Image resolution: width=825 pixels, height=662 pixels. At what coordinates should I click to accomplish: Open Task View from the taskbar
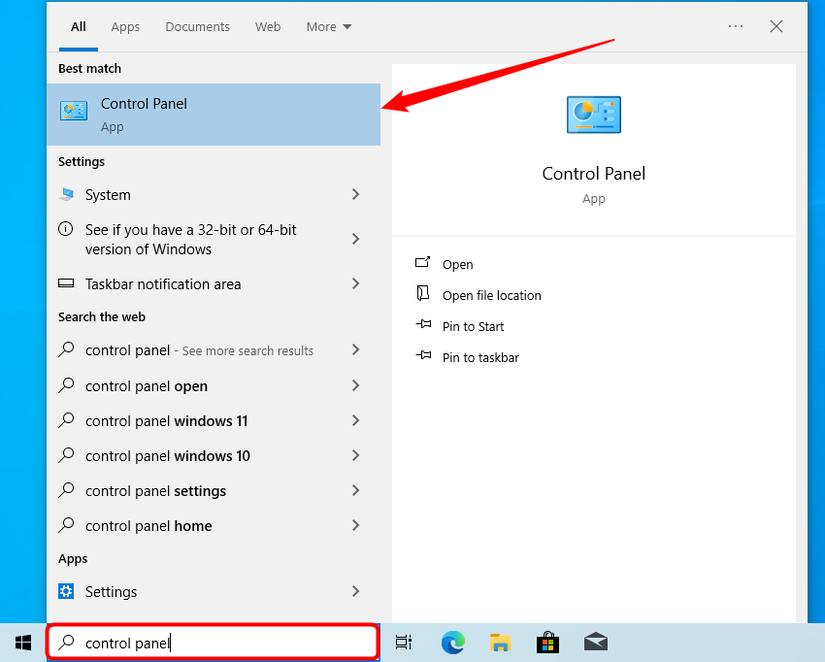pyautogui.click(x=403, y=642)
